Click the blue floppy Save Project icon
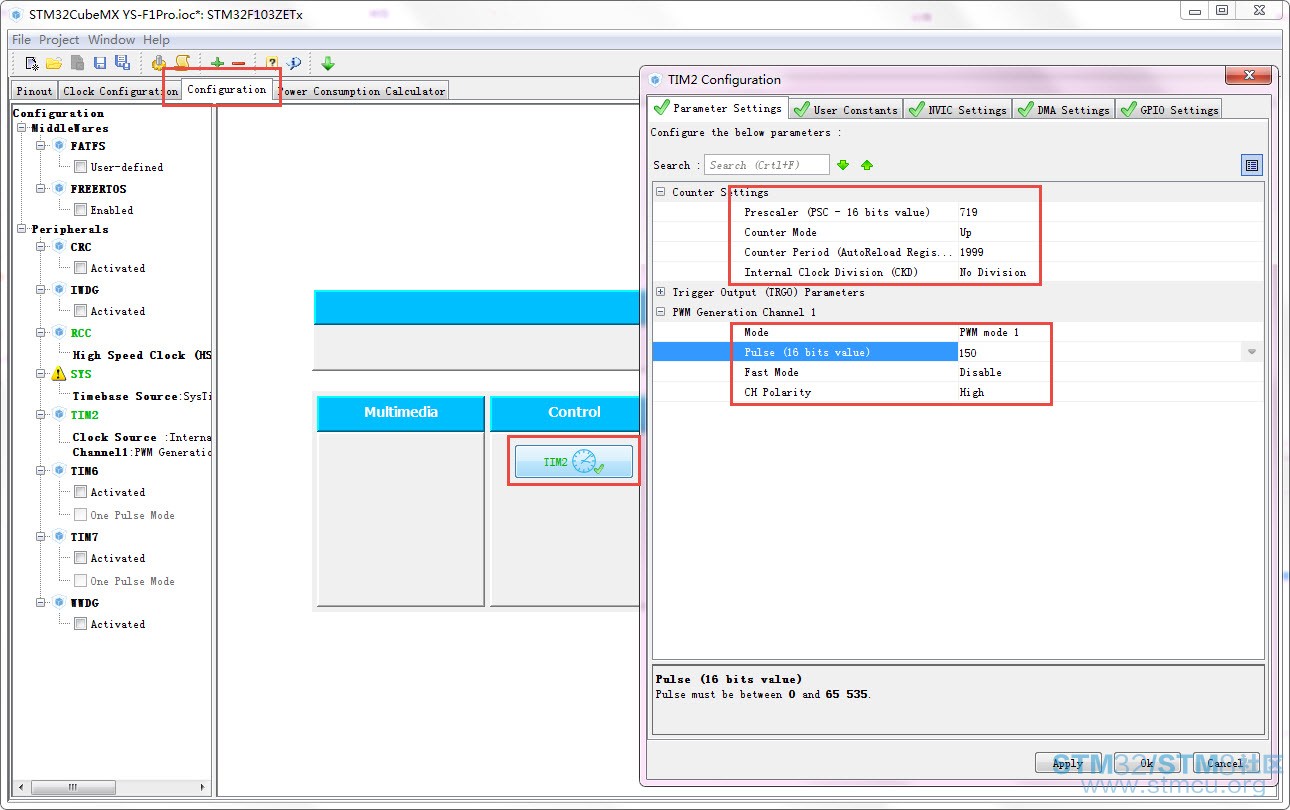1290x810 pixels. click(x=100, y=63)
